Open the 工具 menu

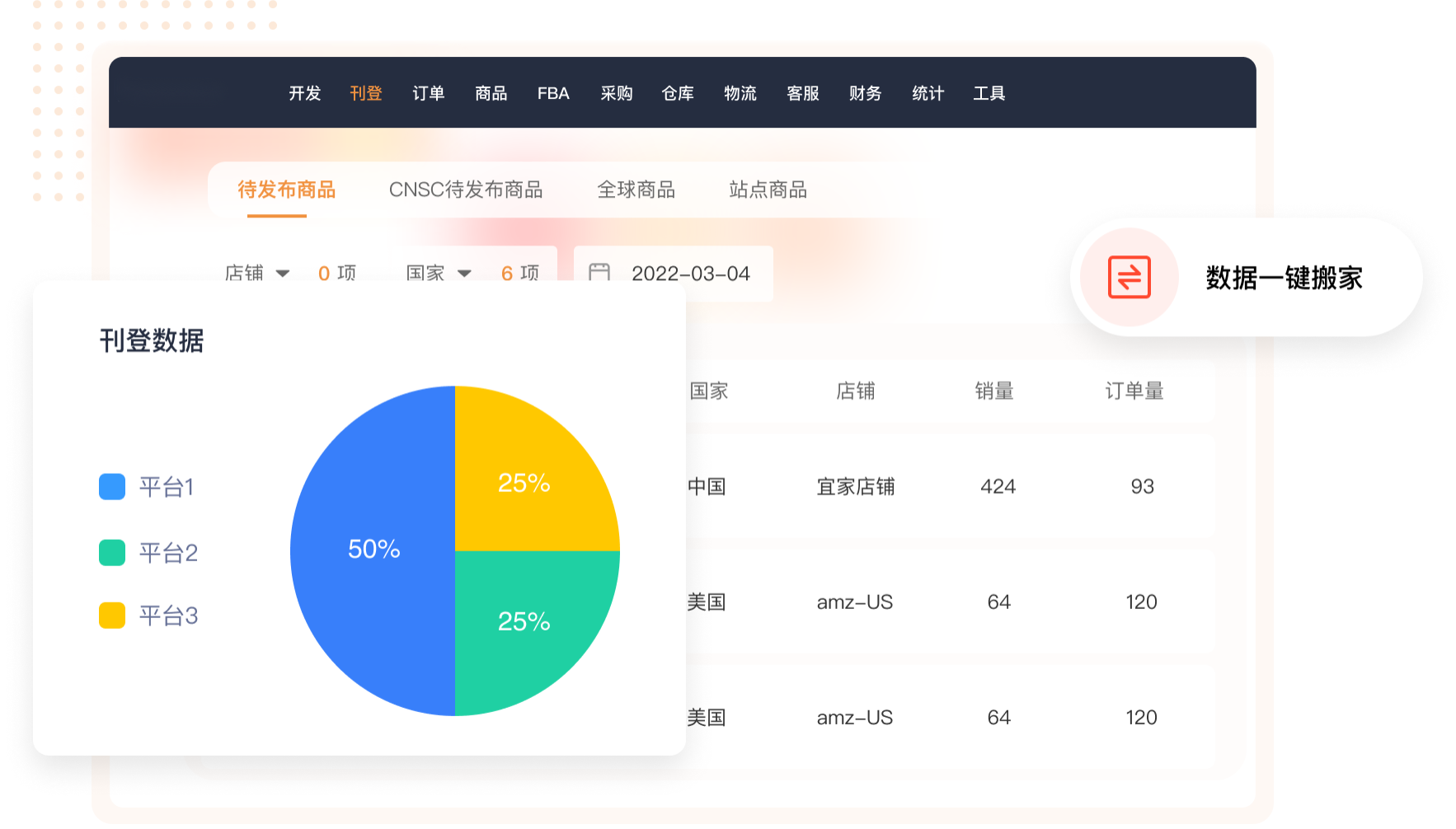pos(989,93)
